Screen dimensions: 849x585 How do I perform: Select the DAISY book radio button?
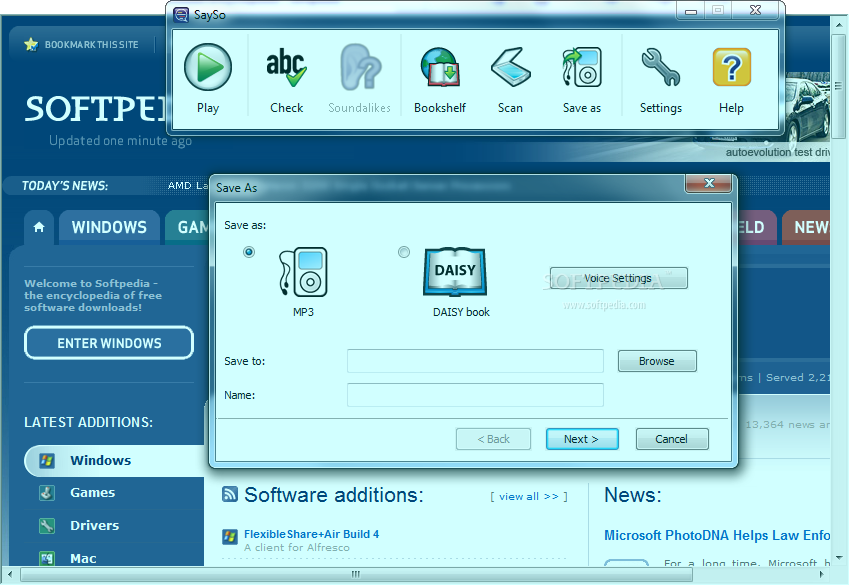coord(404,252)
